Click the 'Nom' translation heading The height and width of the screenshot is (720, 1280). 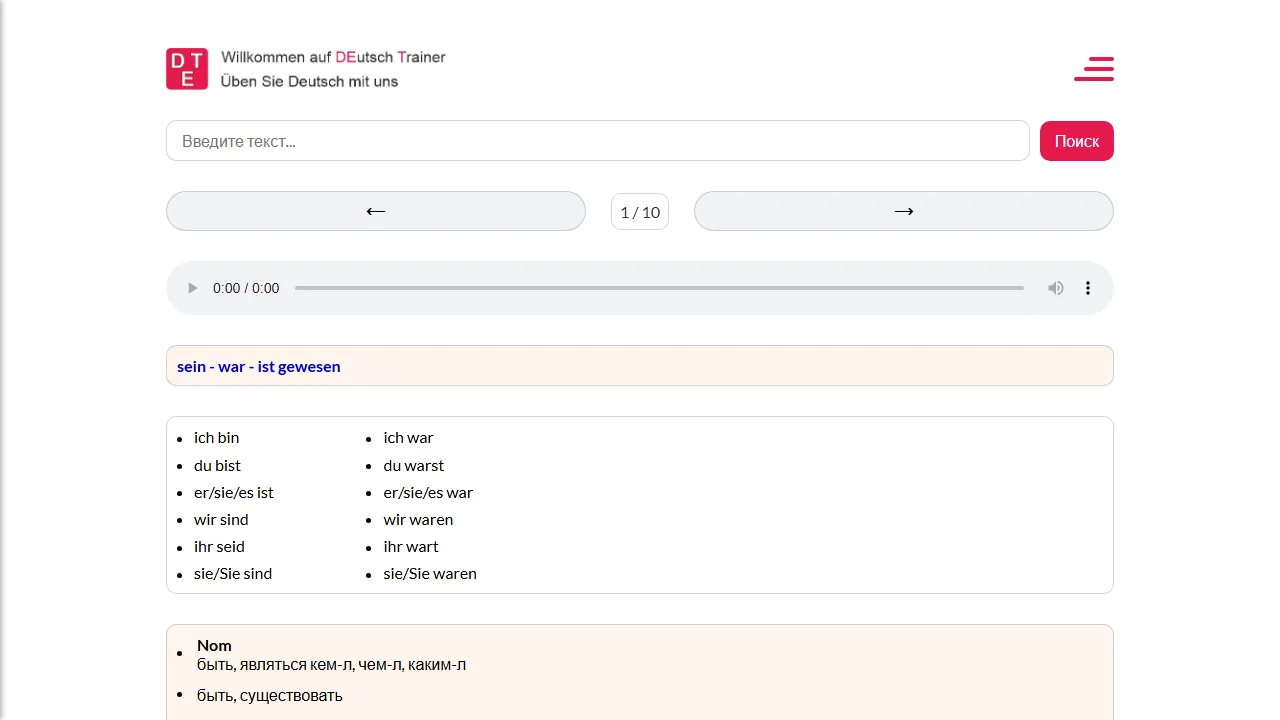(x=214, y=645)
